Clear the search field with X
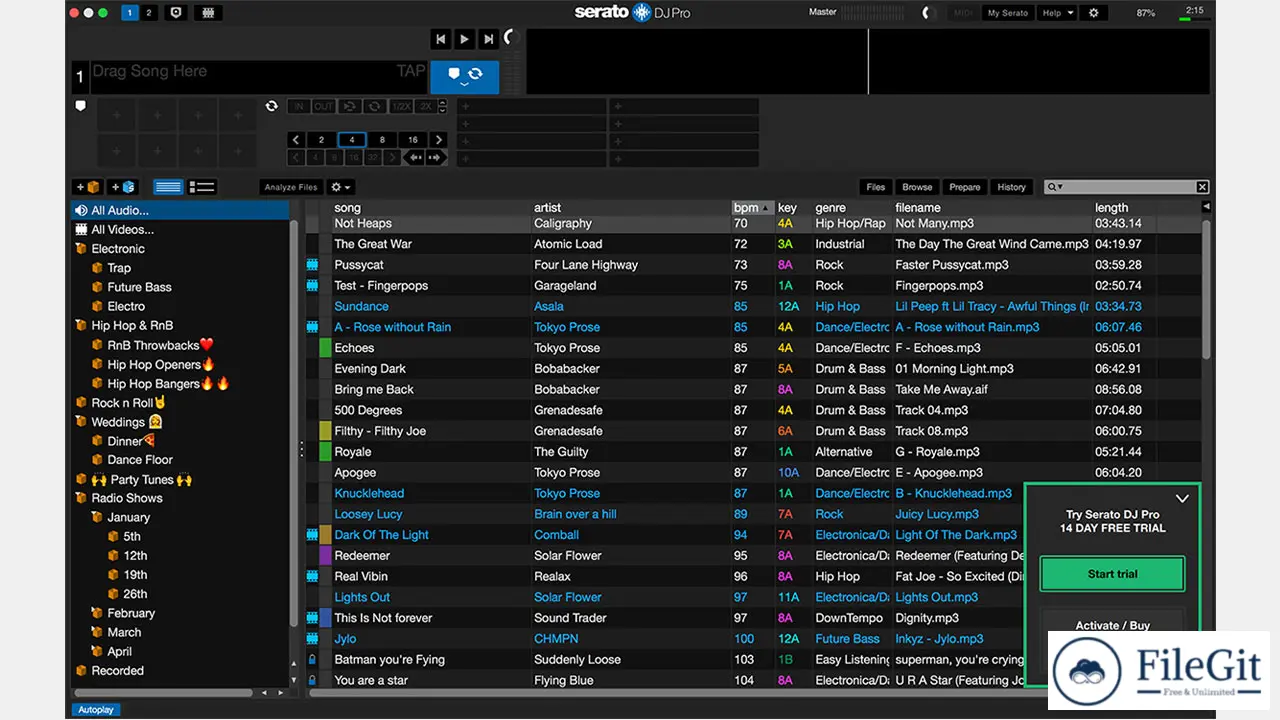Viewport: 1280px width, 720px height. (1202, 187)
